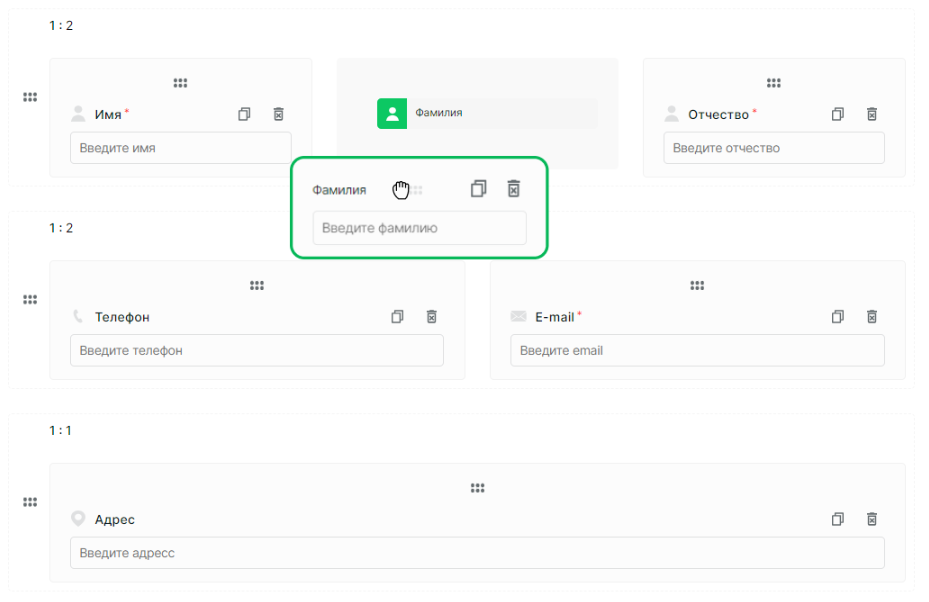Delete the Отчество field

[872, 114]
